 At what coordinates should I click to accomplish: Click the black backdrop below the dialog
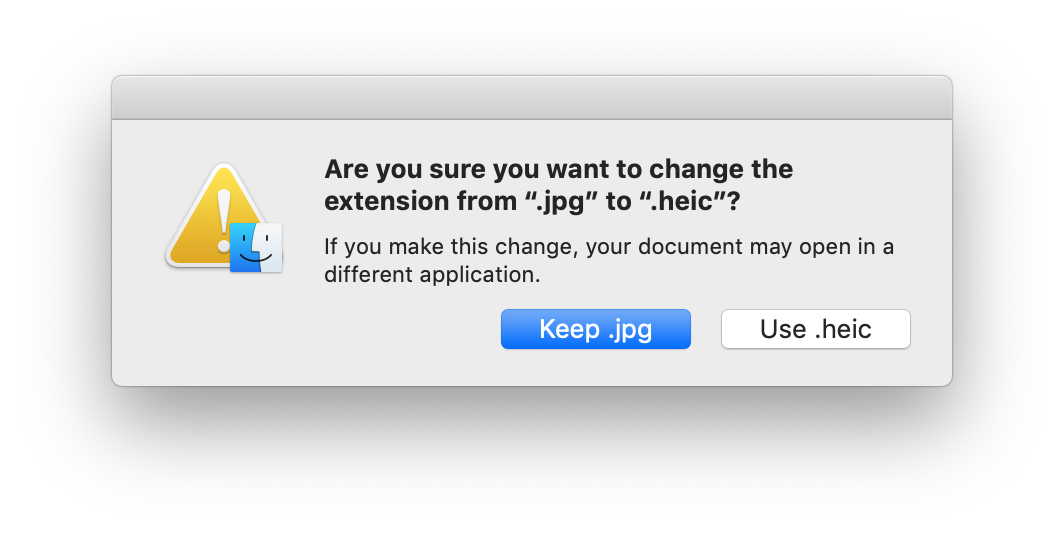[531, 460]
